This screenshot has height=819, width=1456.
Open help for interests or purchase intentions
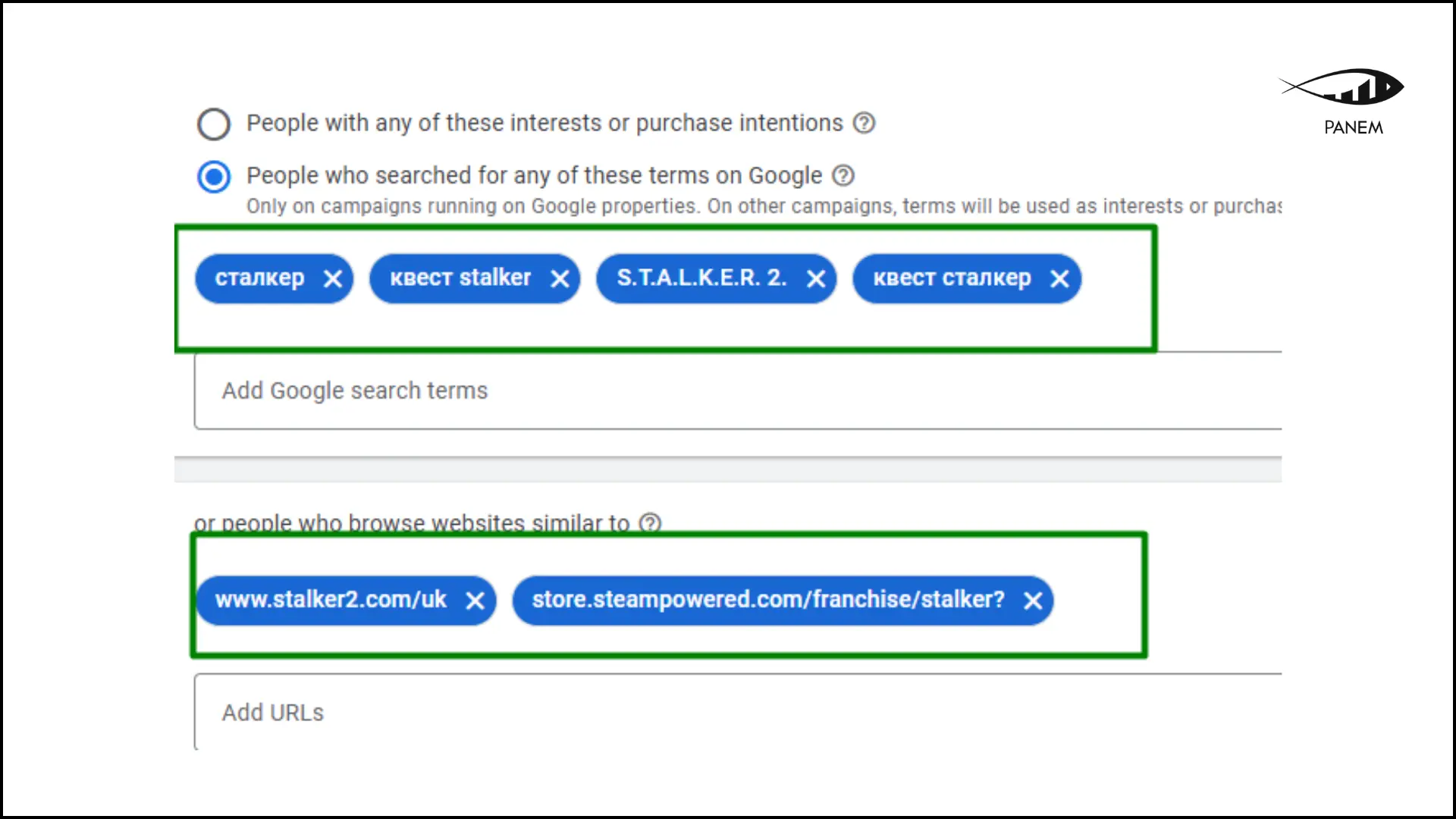[864, 123]
